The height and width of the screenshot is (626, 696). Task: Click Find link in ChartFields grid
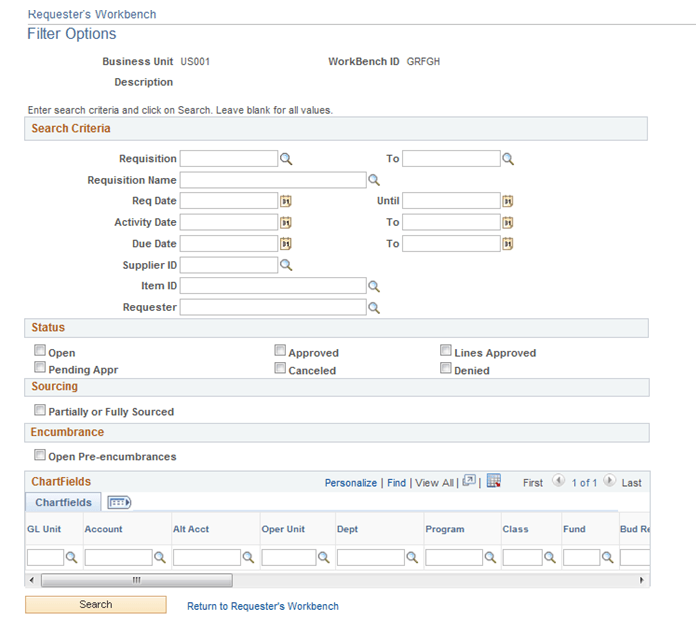point(396,483)
